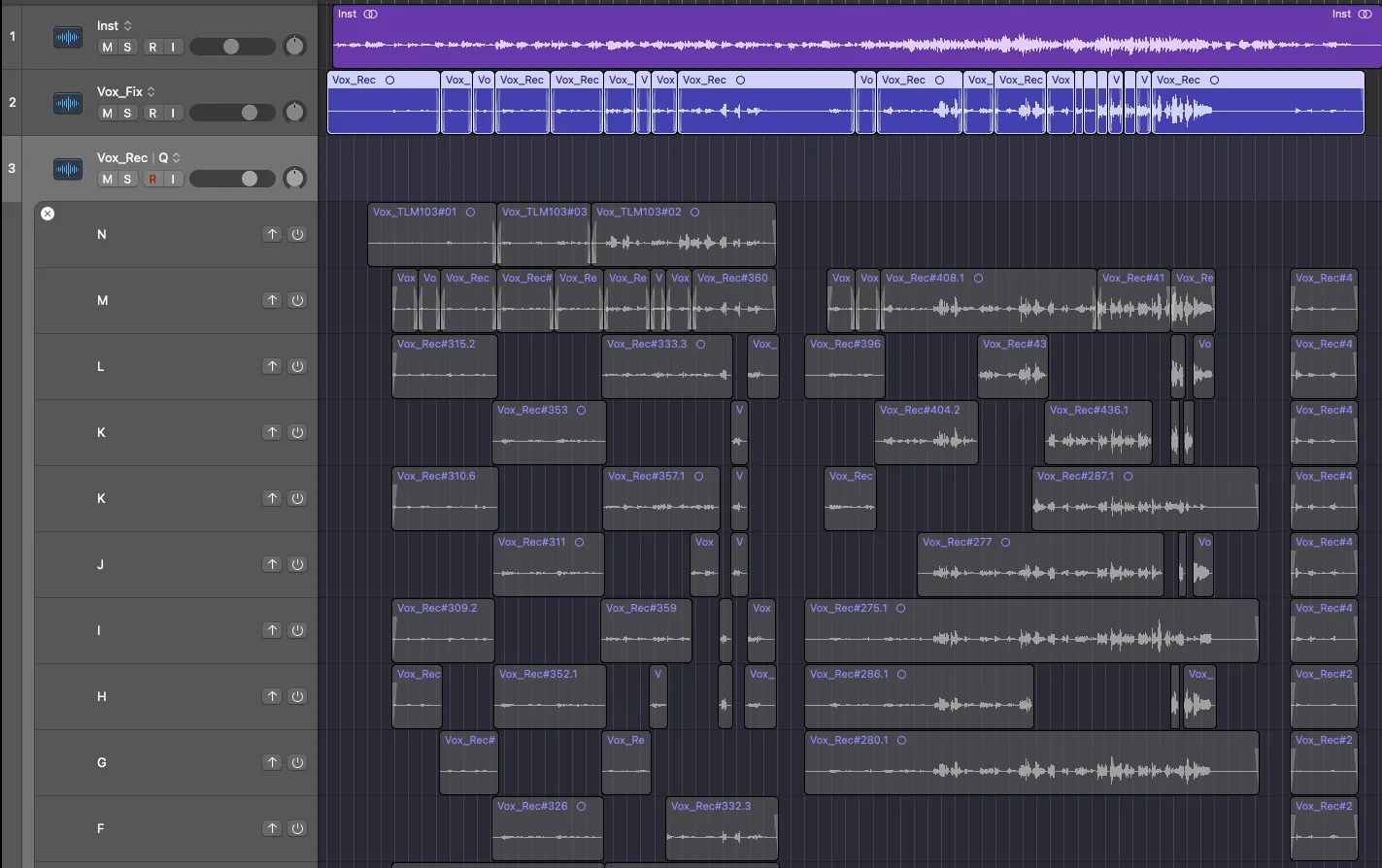Open the chevron menu beside Vox_Rec Q
This screenshot has height=868, width=1382.
[176, 158]
